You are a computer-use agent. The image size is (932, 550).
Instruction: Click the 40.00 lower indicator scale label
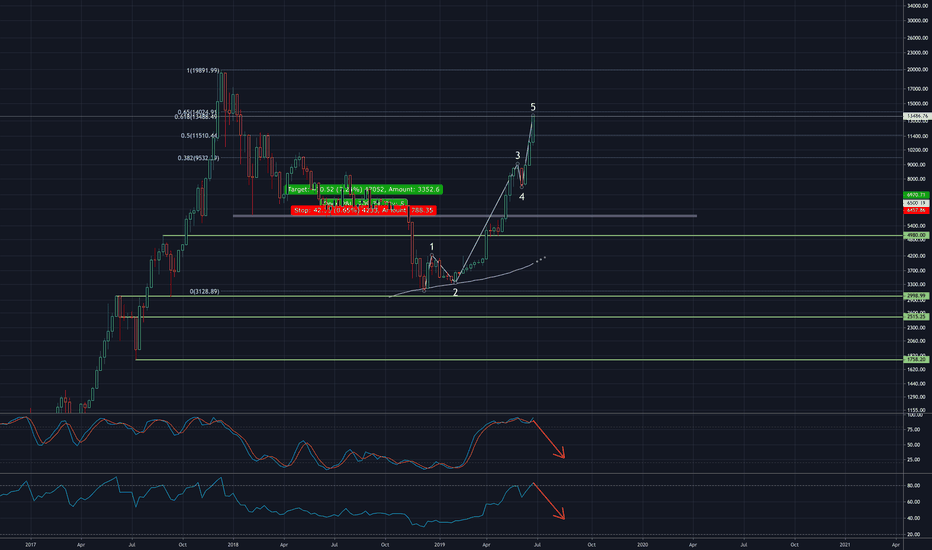(x=913, y=518)
